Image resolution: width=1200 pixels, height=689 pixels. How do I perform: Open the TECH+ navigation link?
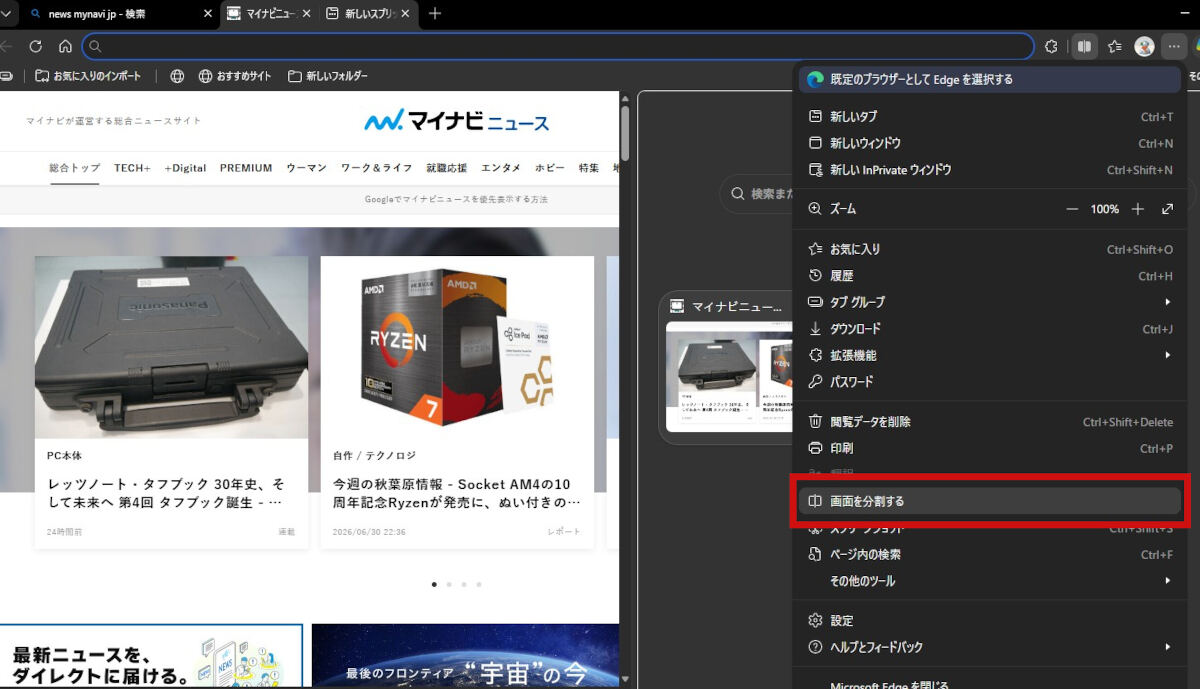[132, 168]
